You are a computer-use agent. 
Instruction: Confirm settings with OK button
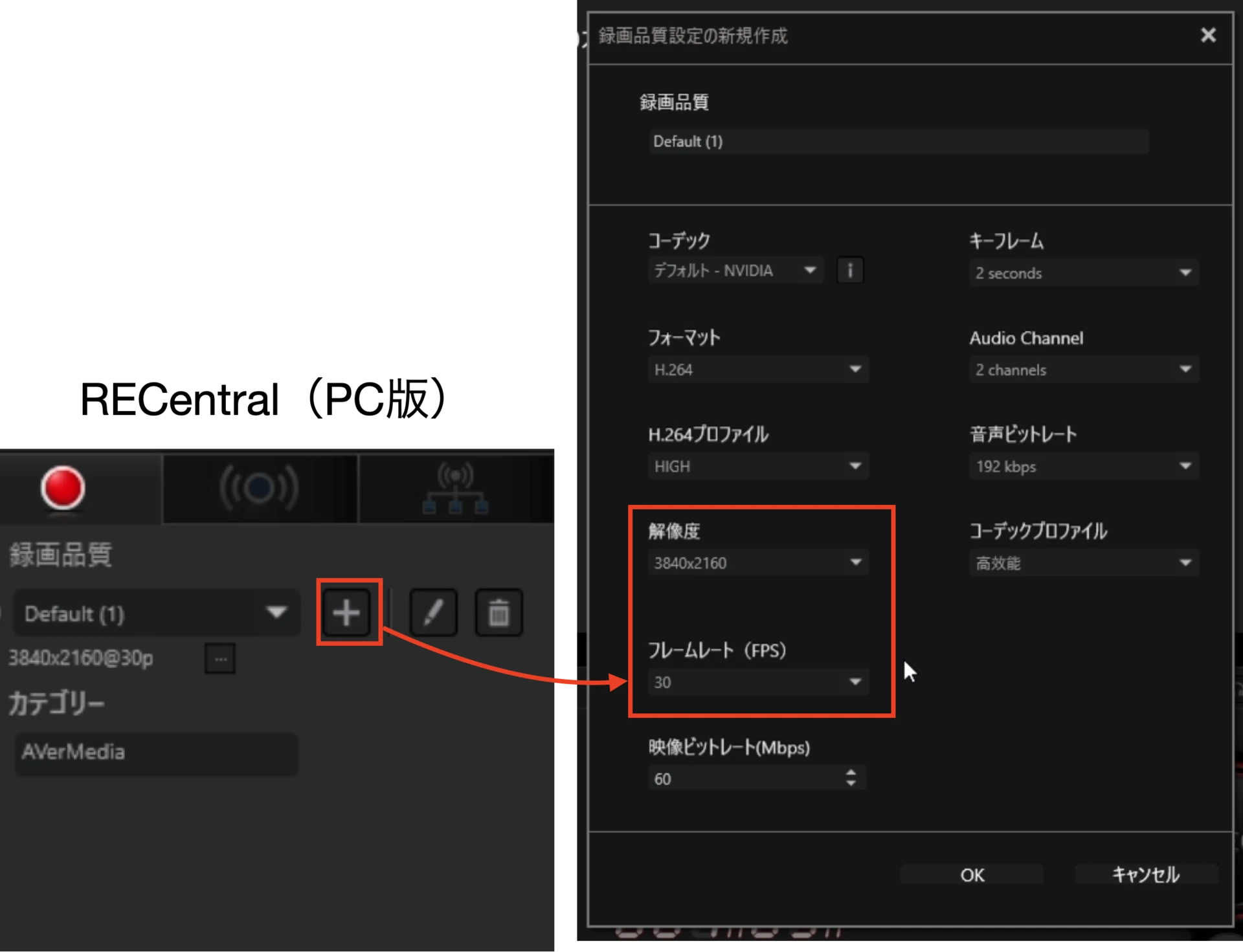pos(972,874)
